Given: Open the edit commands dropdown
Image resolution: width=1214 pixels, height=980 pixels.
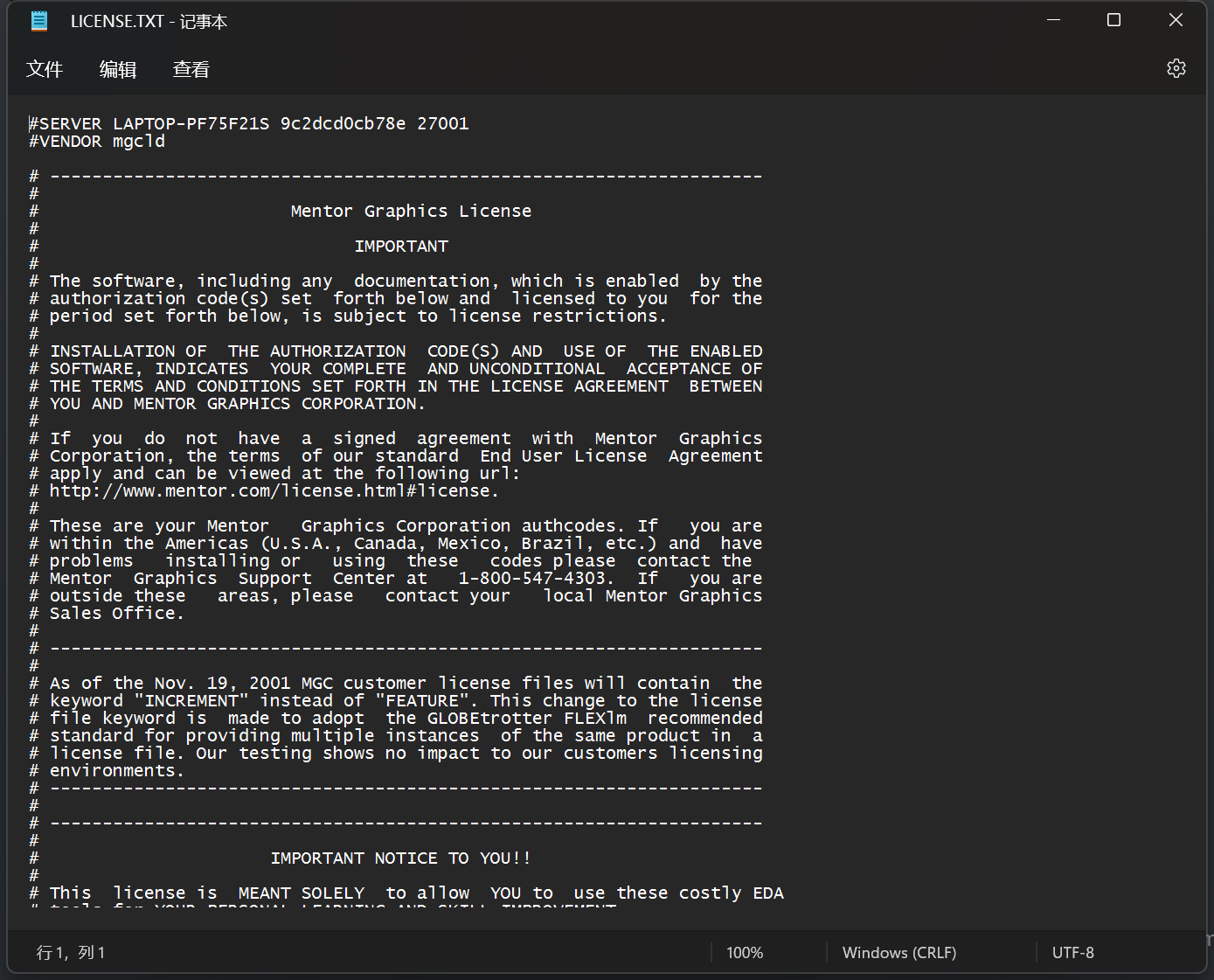Looking at the screenshot, I should tap(118, 69).
